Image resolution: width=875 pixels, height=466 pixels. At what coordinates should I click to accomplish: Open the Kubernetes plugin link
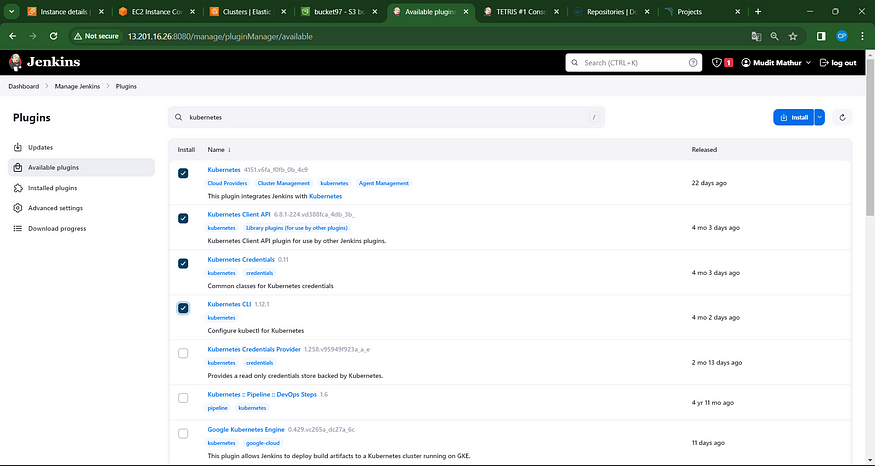point(224,170)
